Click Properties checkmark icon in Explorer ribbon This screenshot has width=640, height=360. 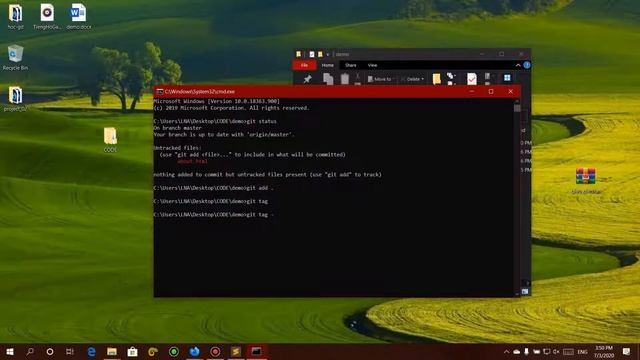click(x=472, y=79)
